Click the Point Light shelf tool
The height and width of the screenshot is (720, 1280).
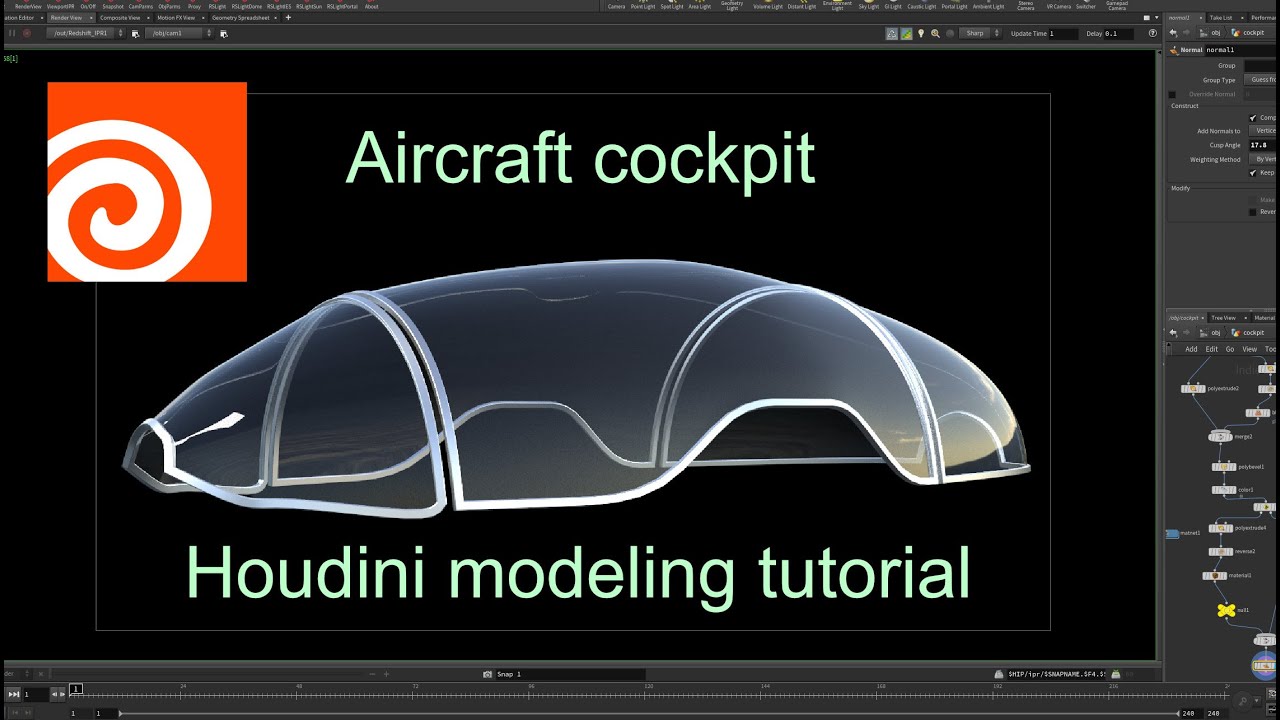(643, 7)
